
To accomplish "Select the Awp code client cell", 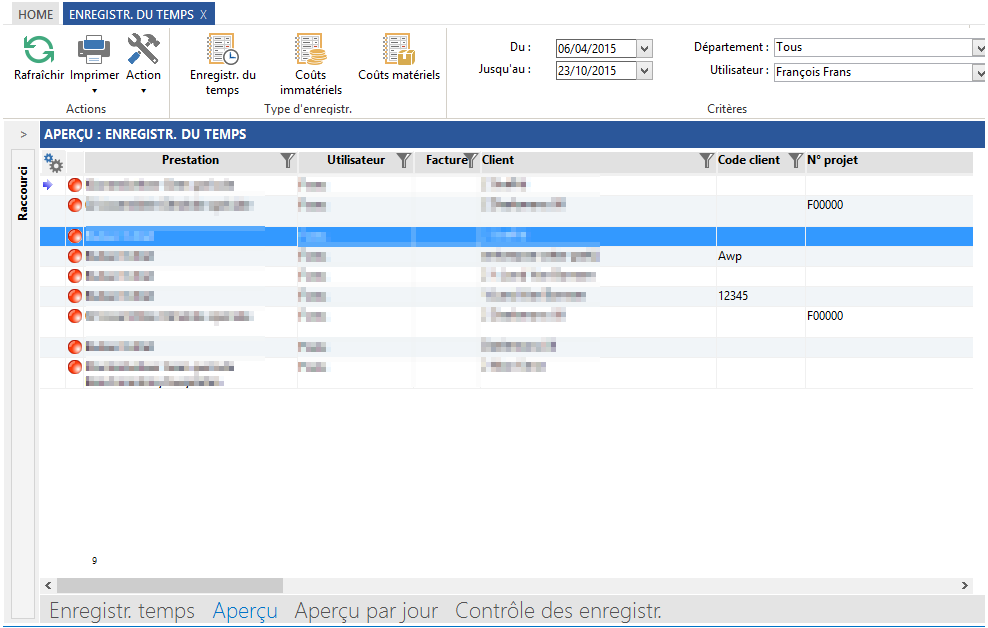I will [761, 256].
